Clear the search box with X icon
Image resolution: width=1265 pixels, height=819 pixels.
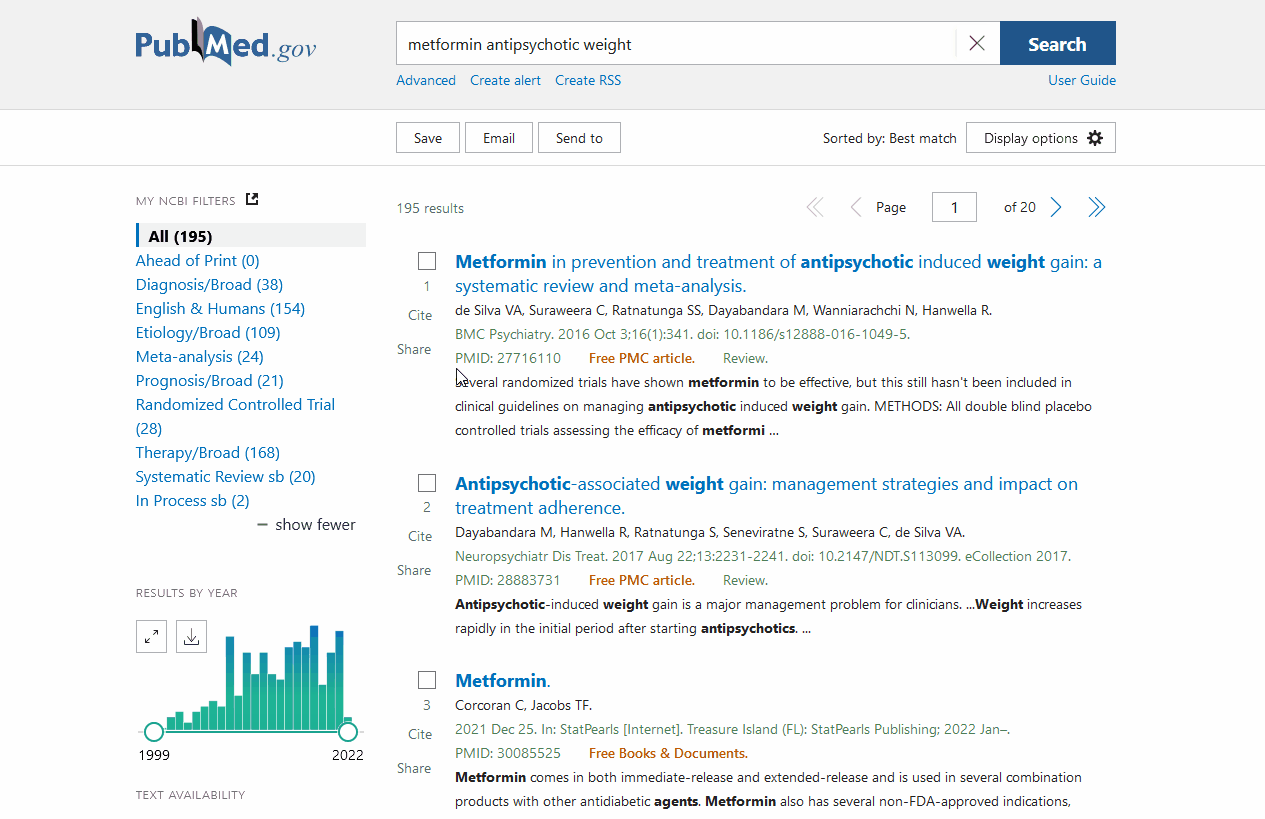point(977,43)
